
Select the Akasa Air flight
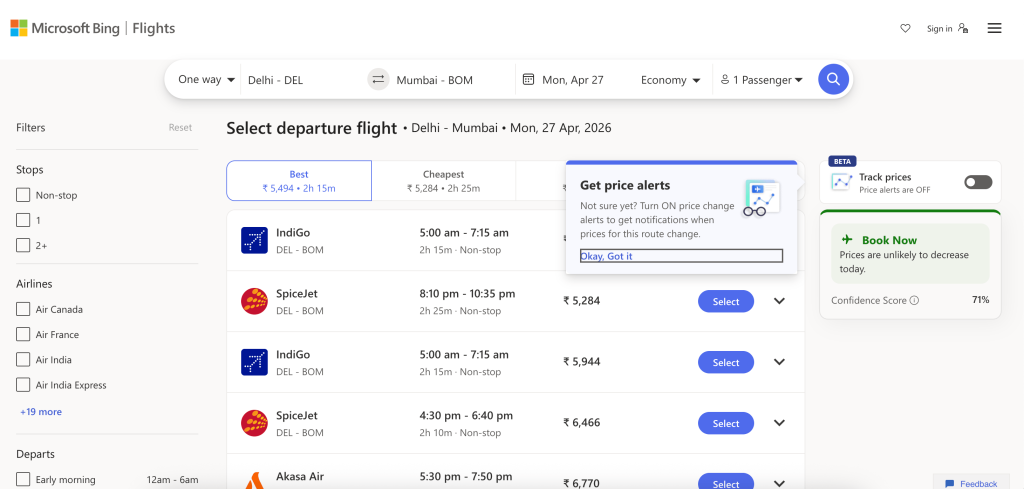point(726,482)
